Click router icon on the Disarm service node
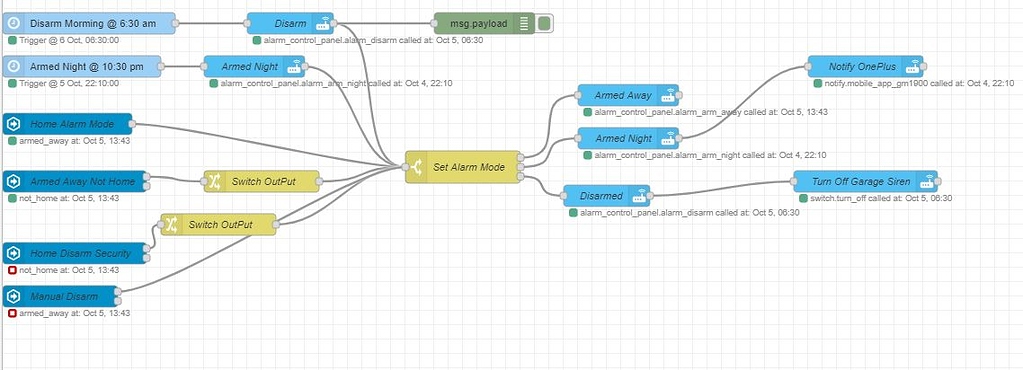This screenshot has height=370, width=1023. tap(323, 23)
